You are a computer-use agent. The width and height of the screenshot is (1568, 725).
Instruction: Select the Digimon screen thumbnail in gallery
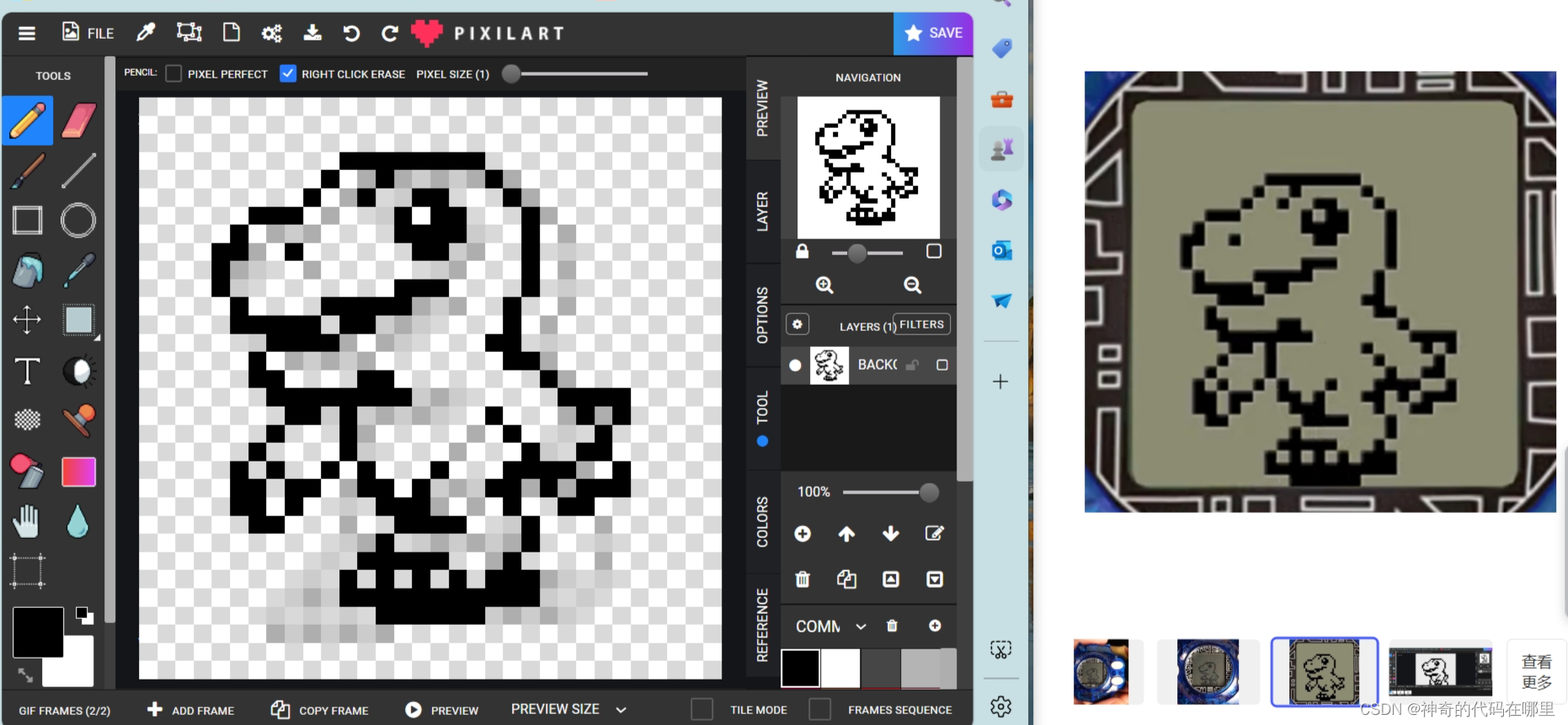coord(1324,671)
